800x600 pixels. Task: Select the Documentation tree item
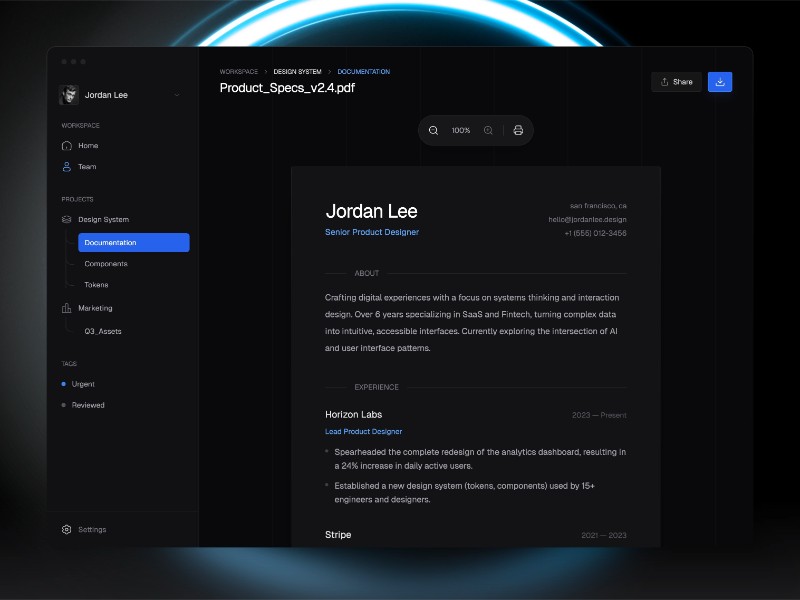click(133, 242)
